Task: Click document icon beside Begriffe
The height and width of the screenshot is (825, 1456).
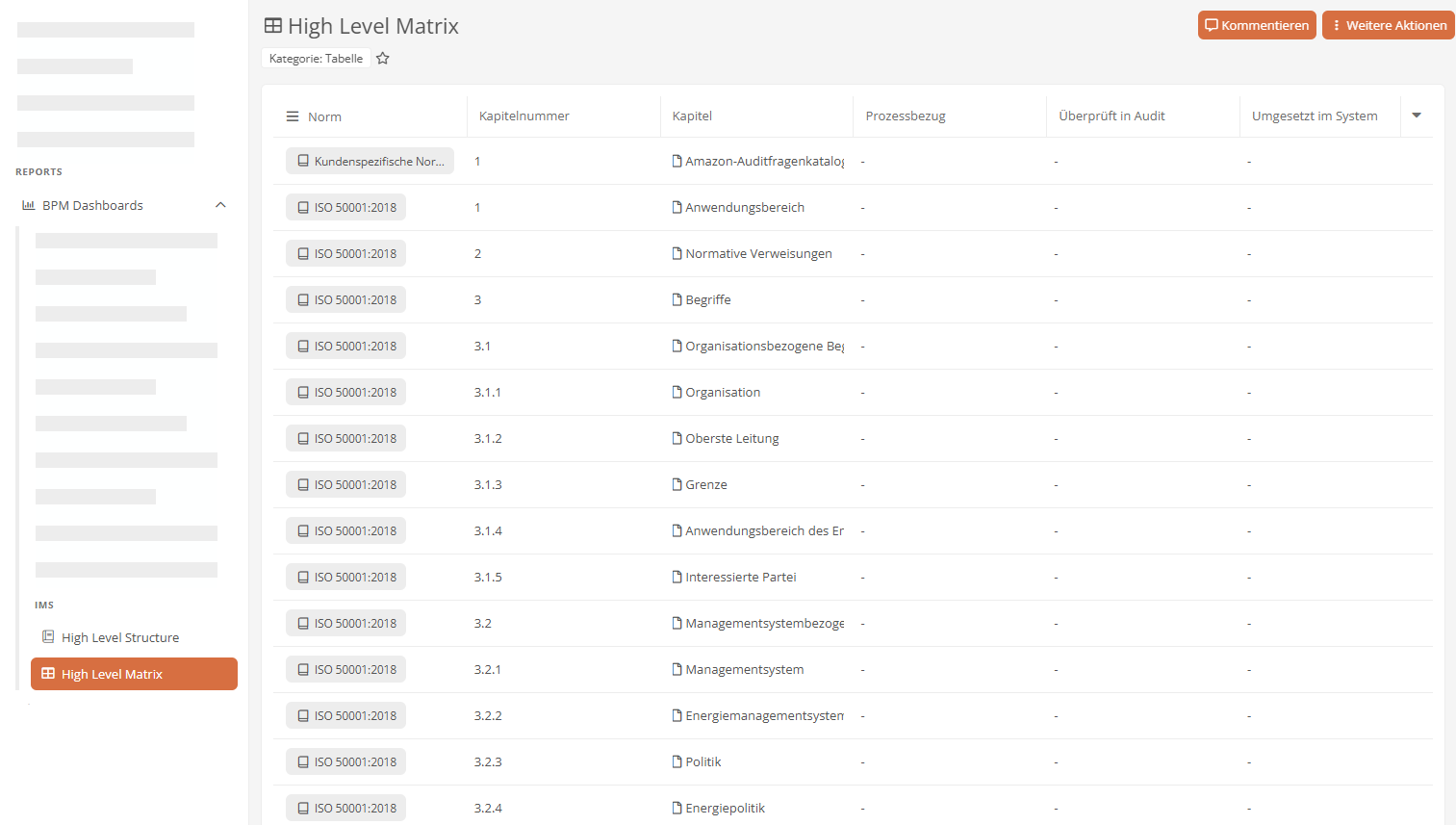Action: pos(677,299)
